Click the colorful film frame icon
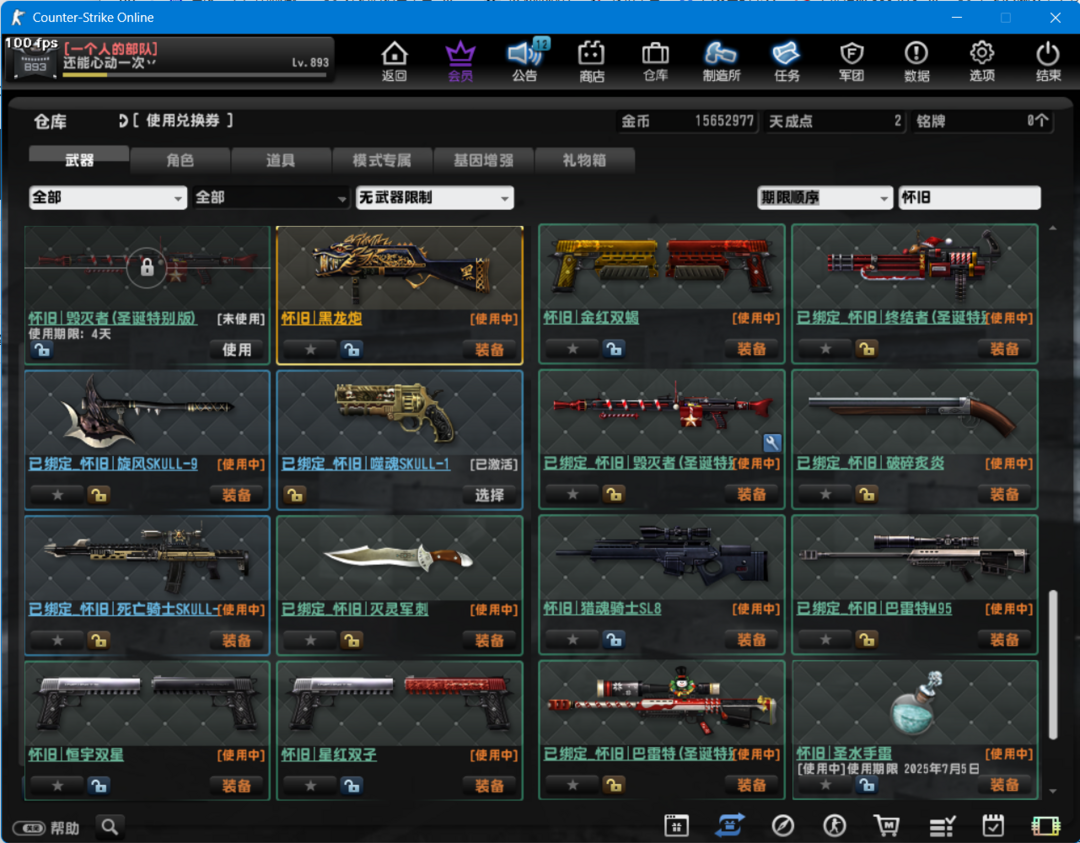Viewport: 1080px width, 843px height. [x=1046, y=825]
